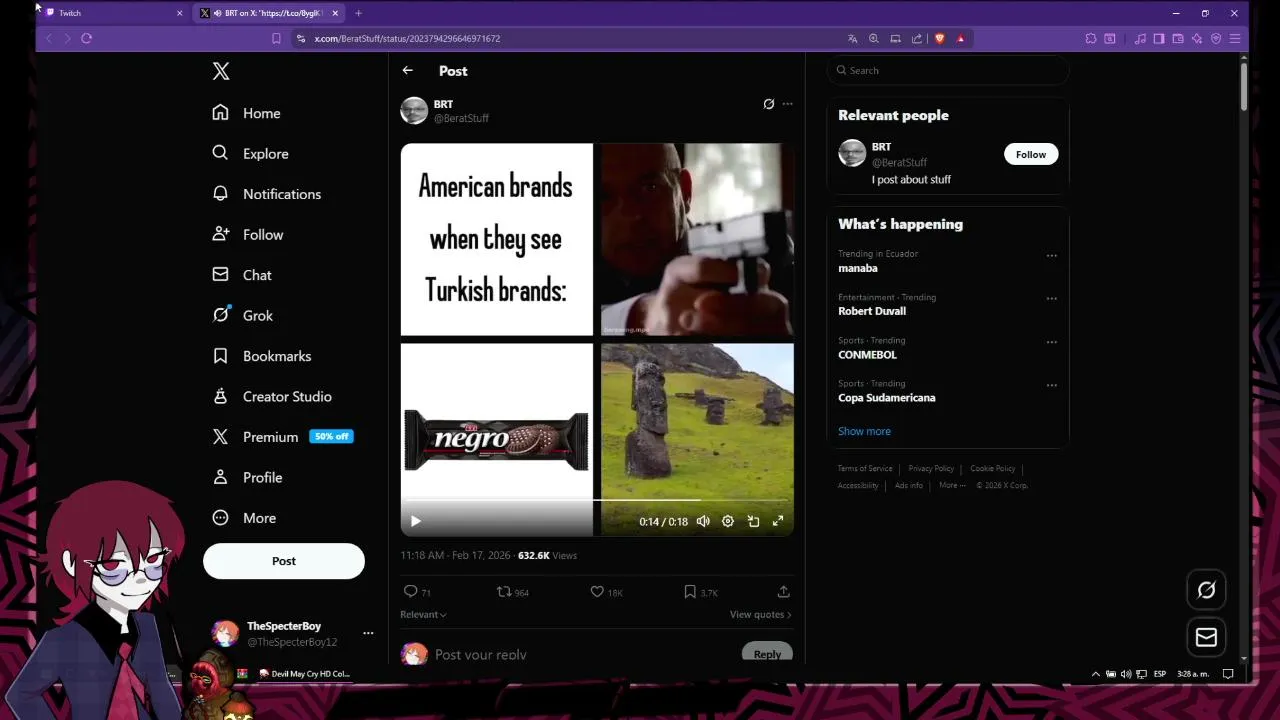This screenshot has height=720, width=1280.
Task: Click Show more under What's happening
Action: coord(864,431)
